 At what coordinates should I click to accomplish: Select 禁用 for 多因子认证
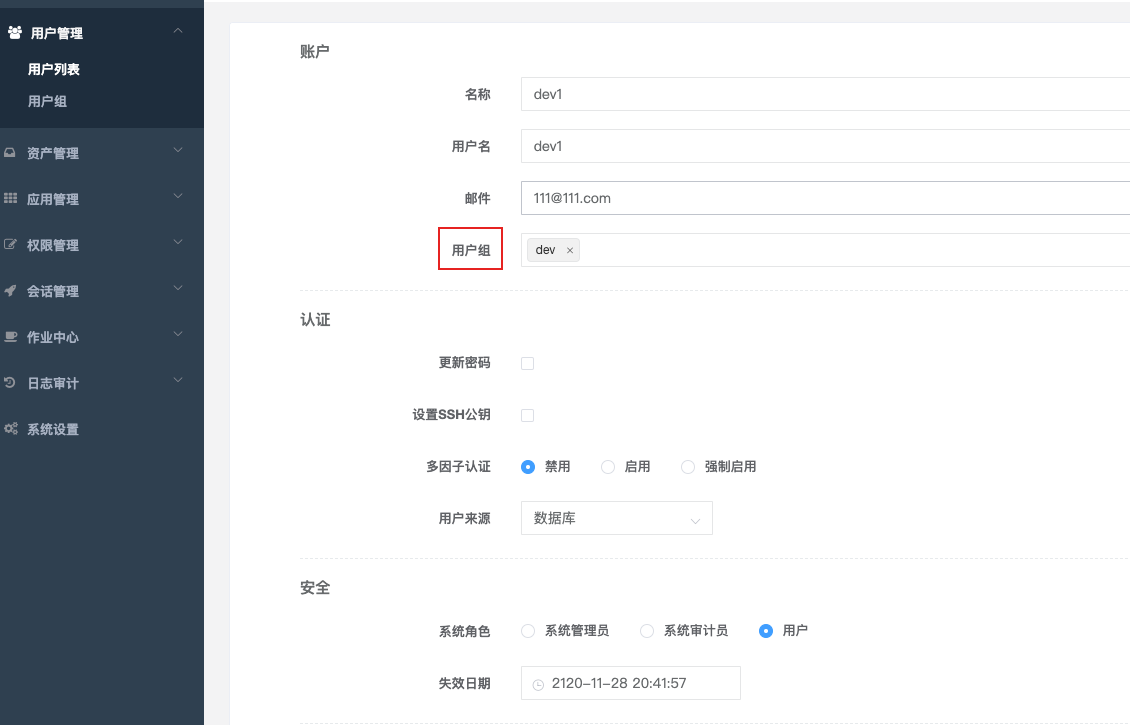point(528,467)
